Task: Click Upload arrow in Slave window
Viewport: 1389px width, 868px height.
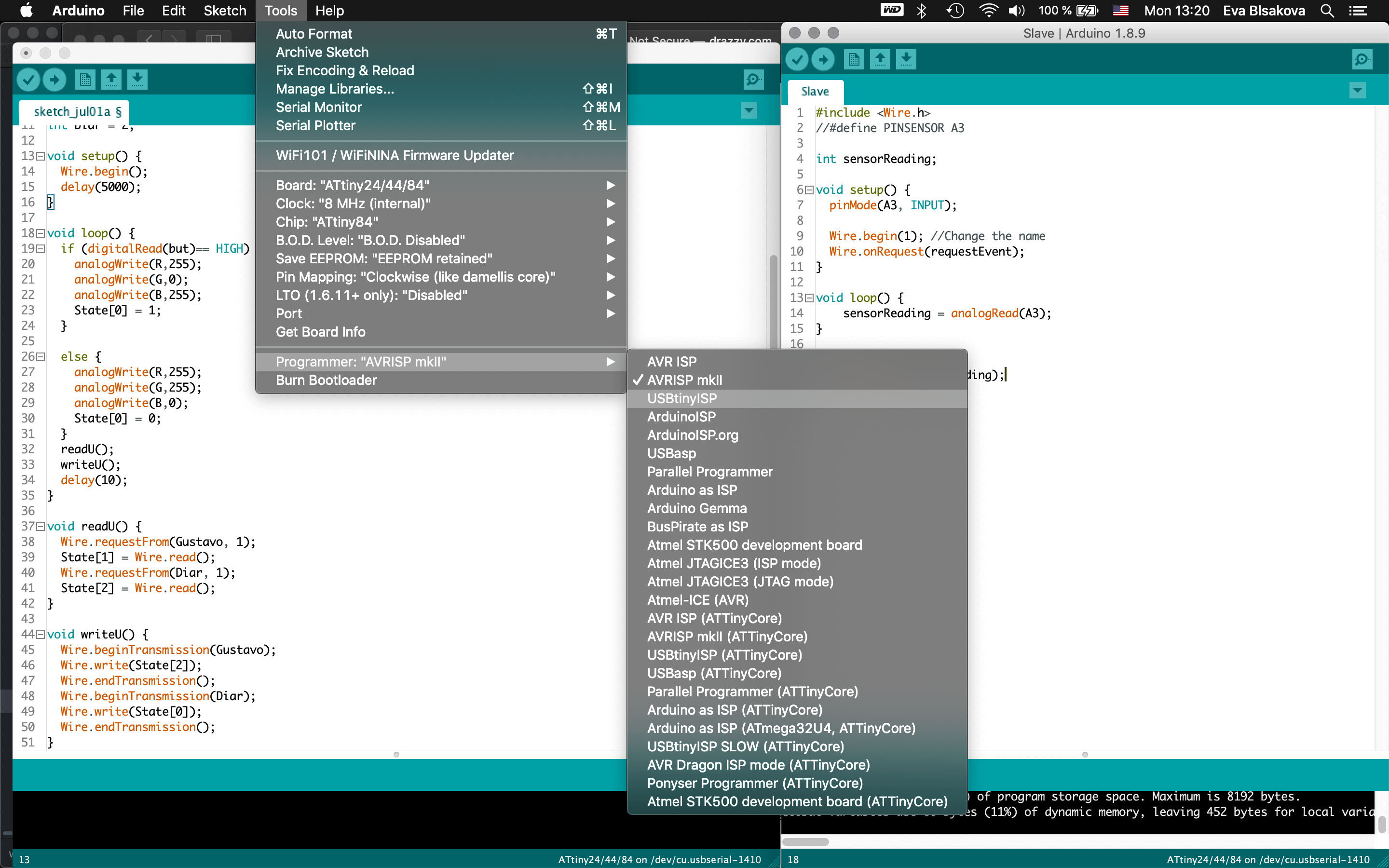Action: pos(823,59)
